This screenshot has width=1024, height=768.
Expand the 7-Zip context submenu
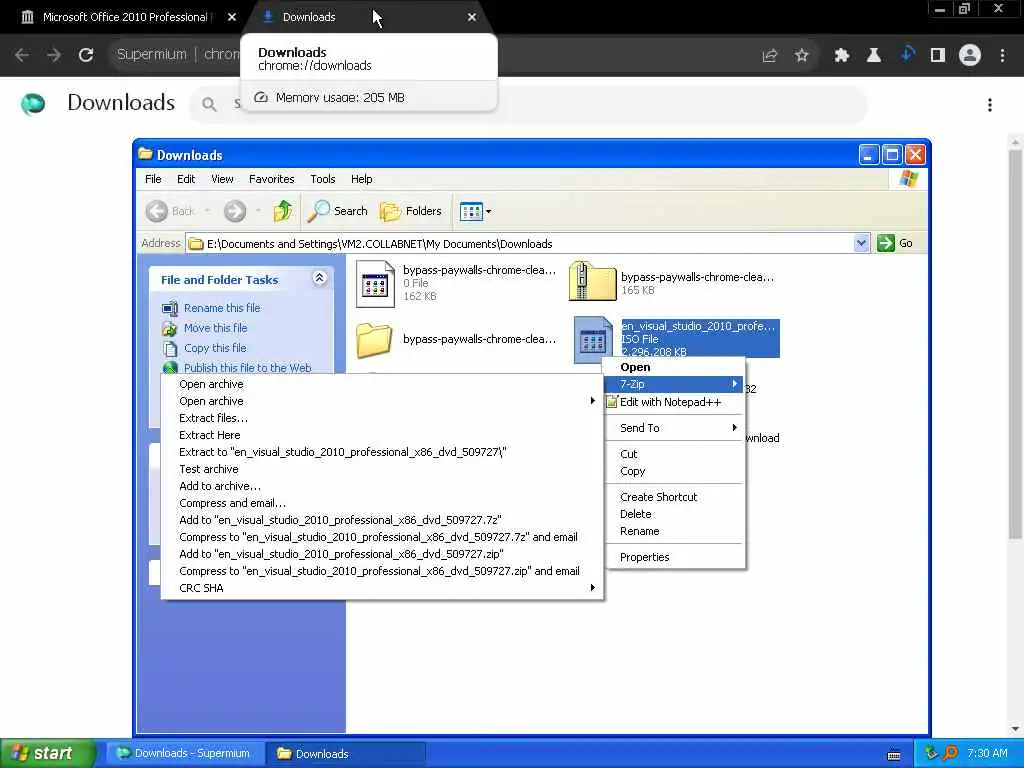point(675,384)
